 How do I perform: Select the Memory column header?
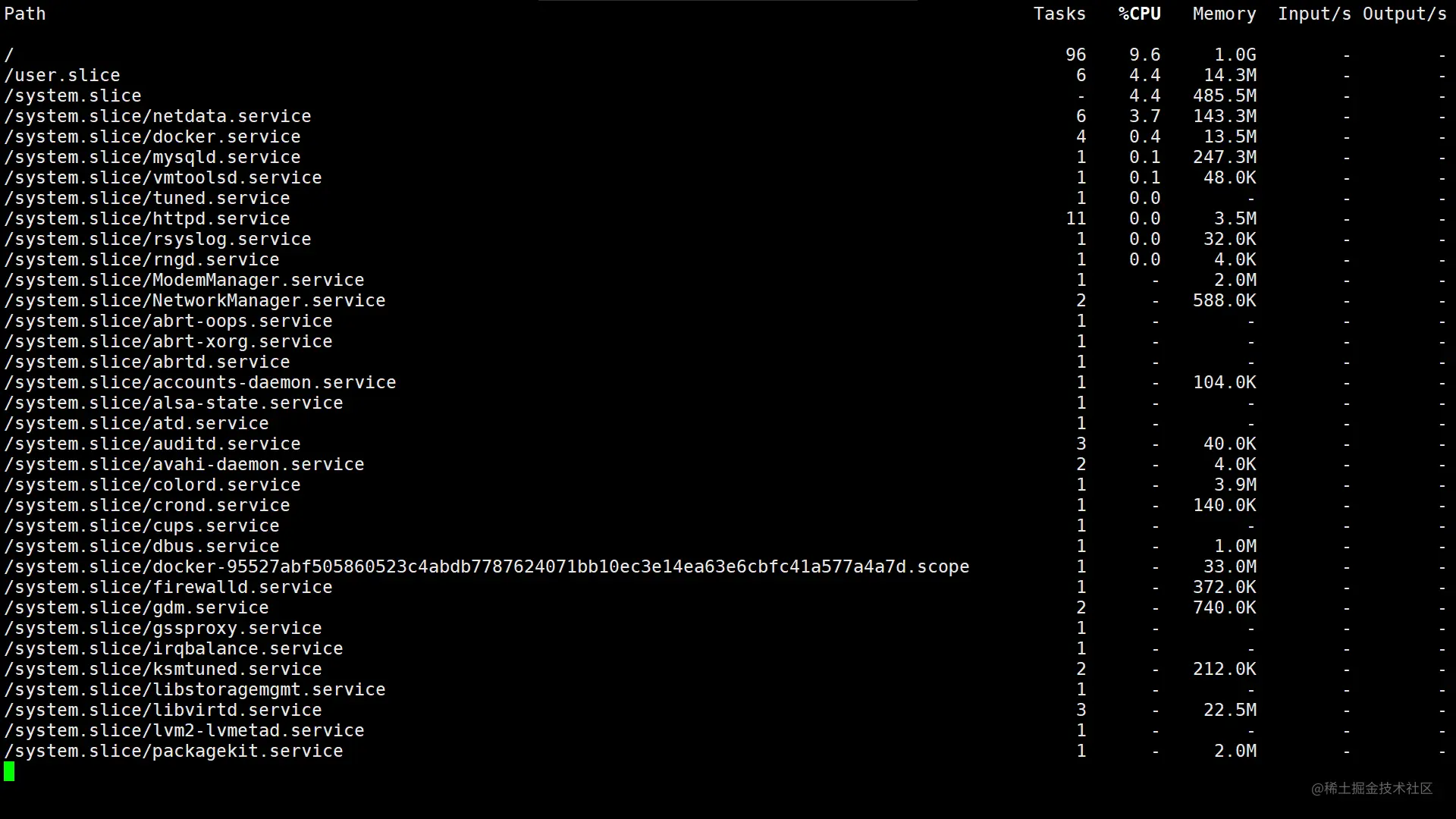tap(1224, 14)
